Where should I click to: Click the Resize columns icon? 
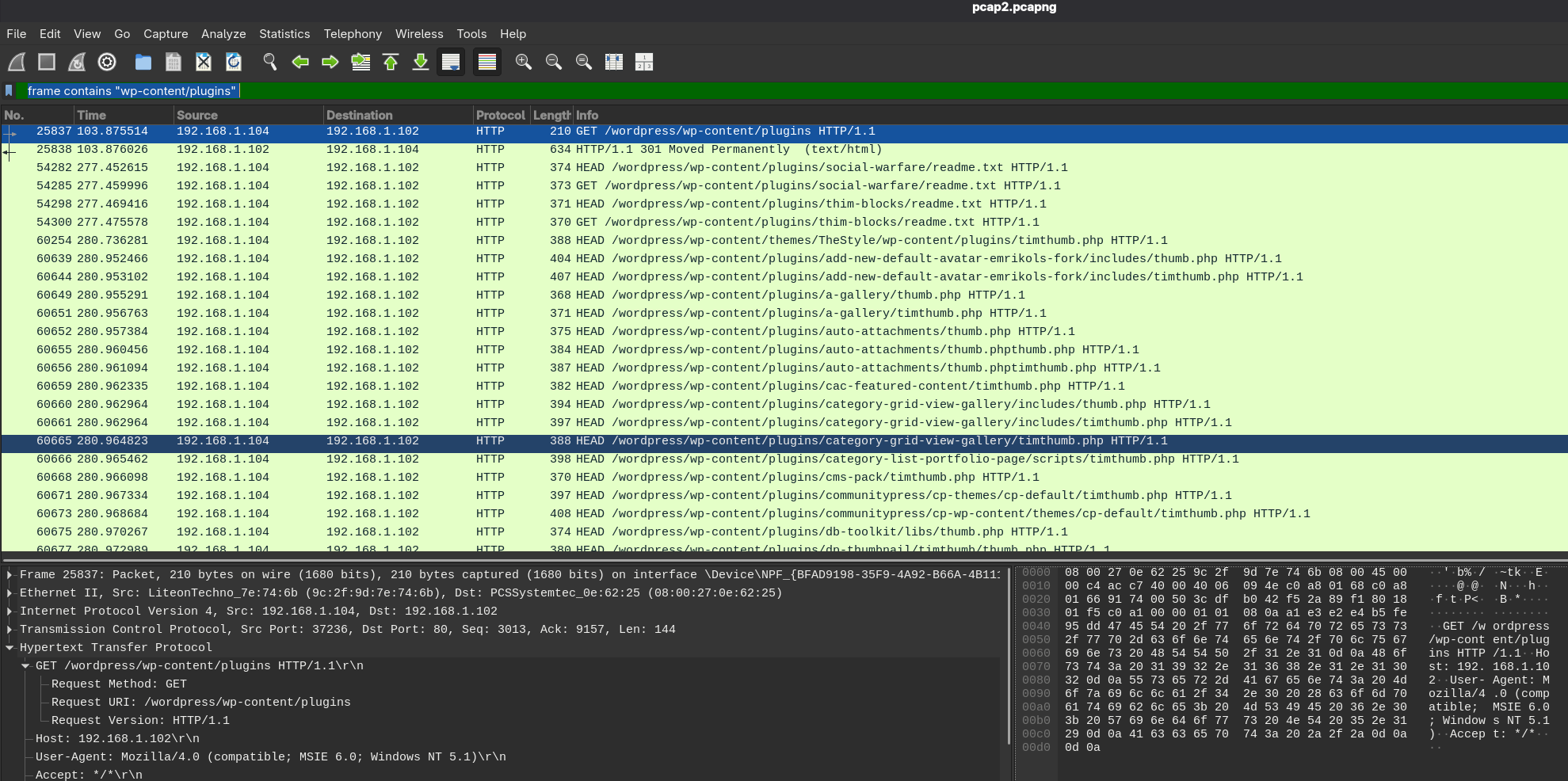tap(614, 62)
